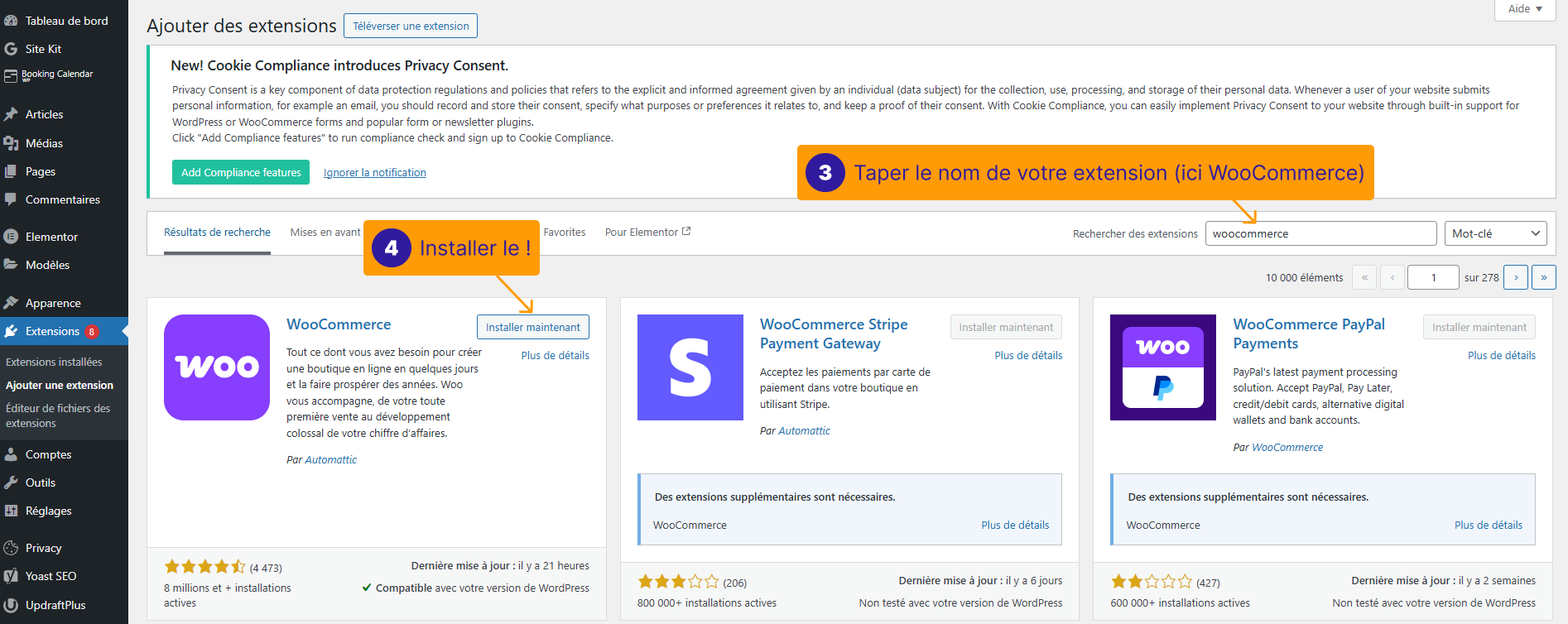The image size is (1568, 624).
Task: Open the Pour Elementor tab
Action: (647, 233)
